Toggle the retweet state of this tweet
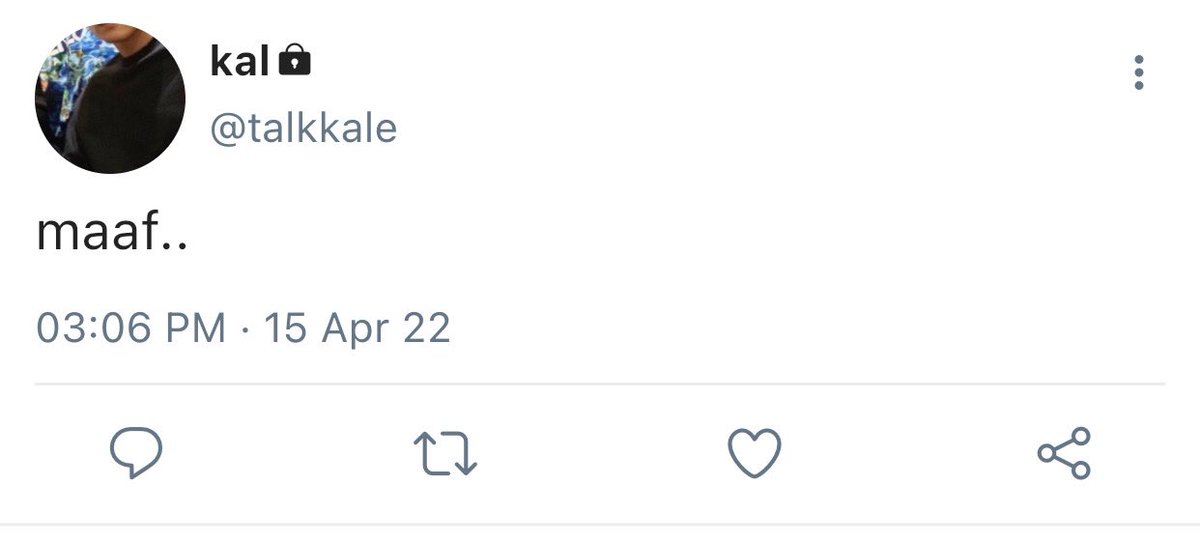Viewport: 1200px width, 542px height. [445, 455]
